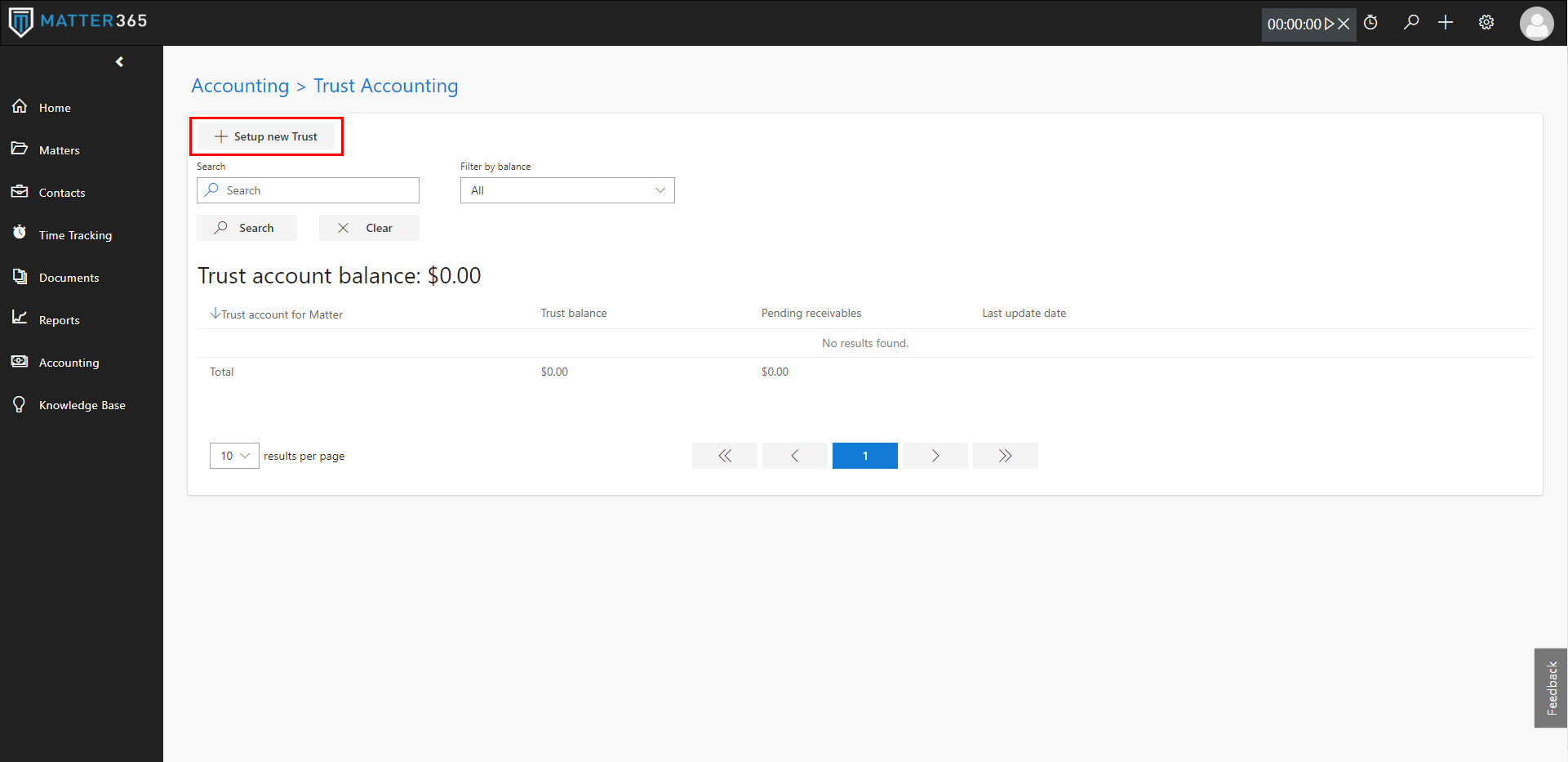
Task: Click the Search button
Action: (247, 228)
